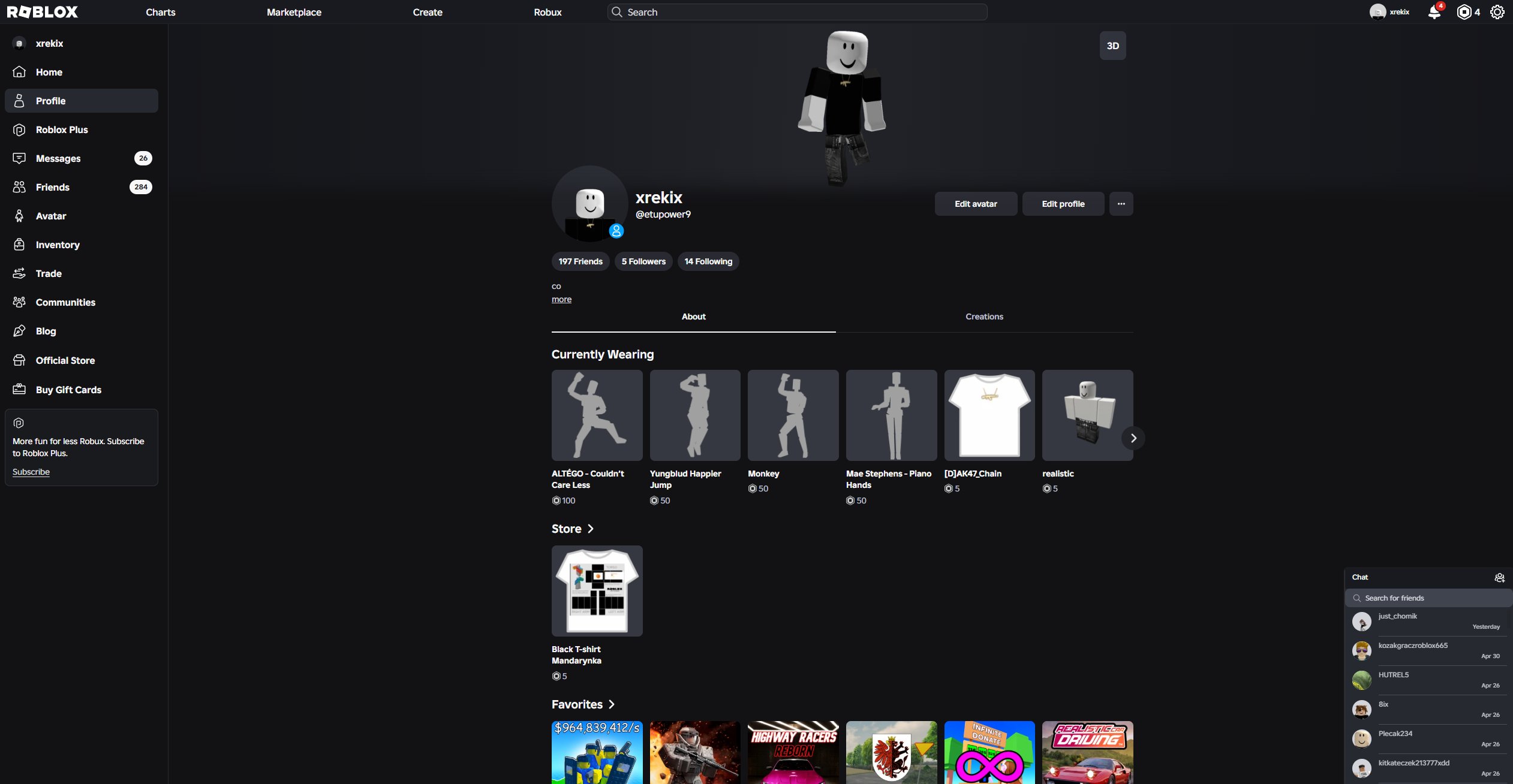1513x784 pixels.
Task: Expand the Favorites section chevron
Action: (x=611, y=704)
